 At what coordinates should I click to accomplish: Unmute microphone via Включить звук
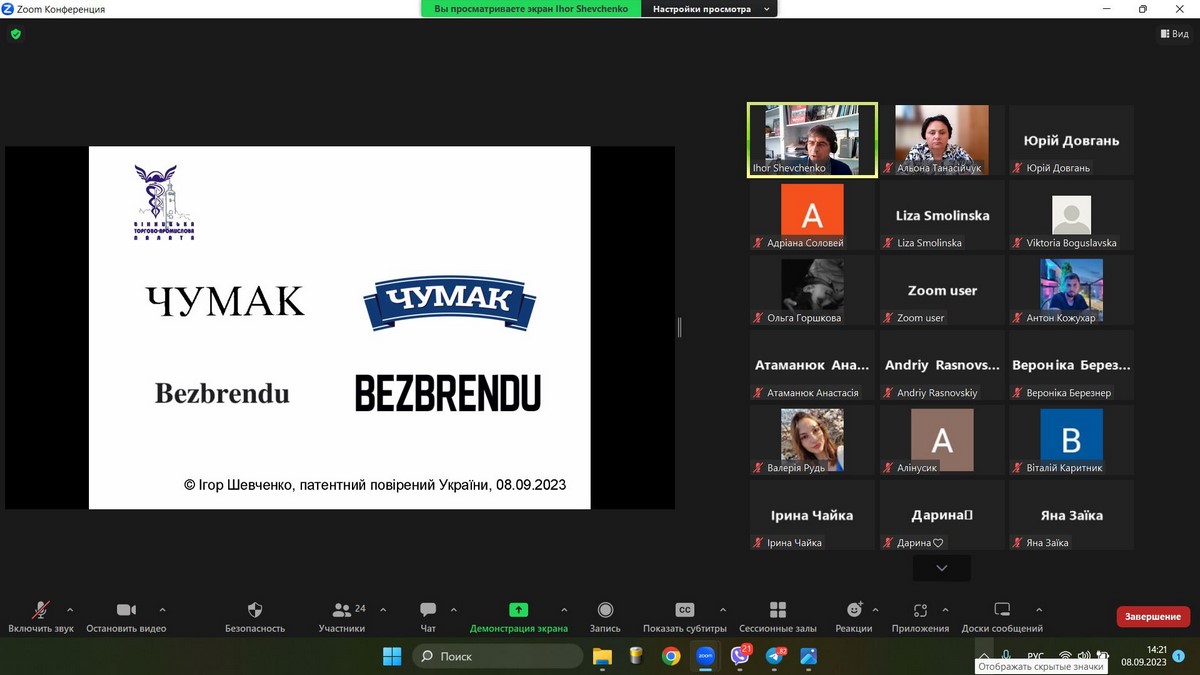coord(41,610)
